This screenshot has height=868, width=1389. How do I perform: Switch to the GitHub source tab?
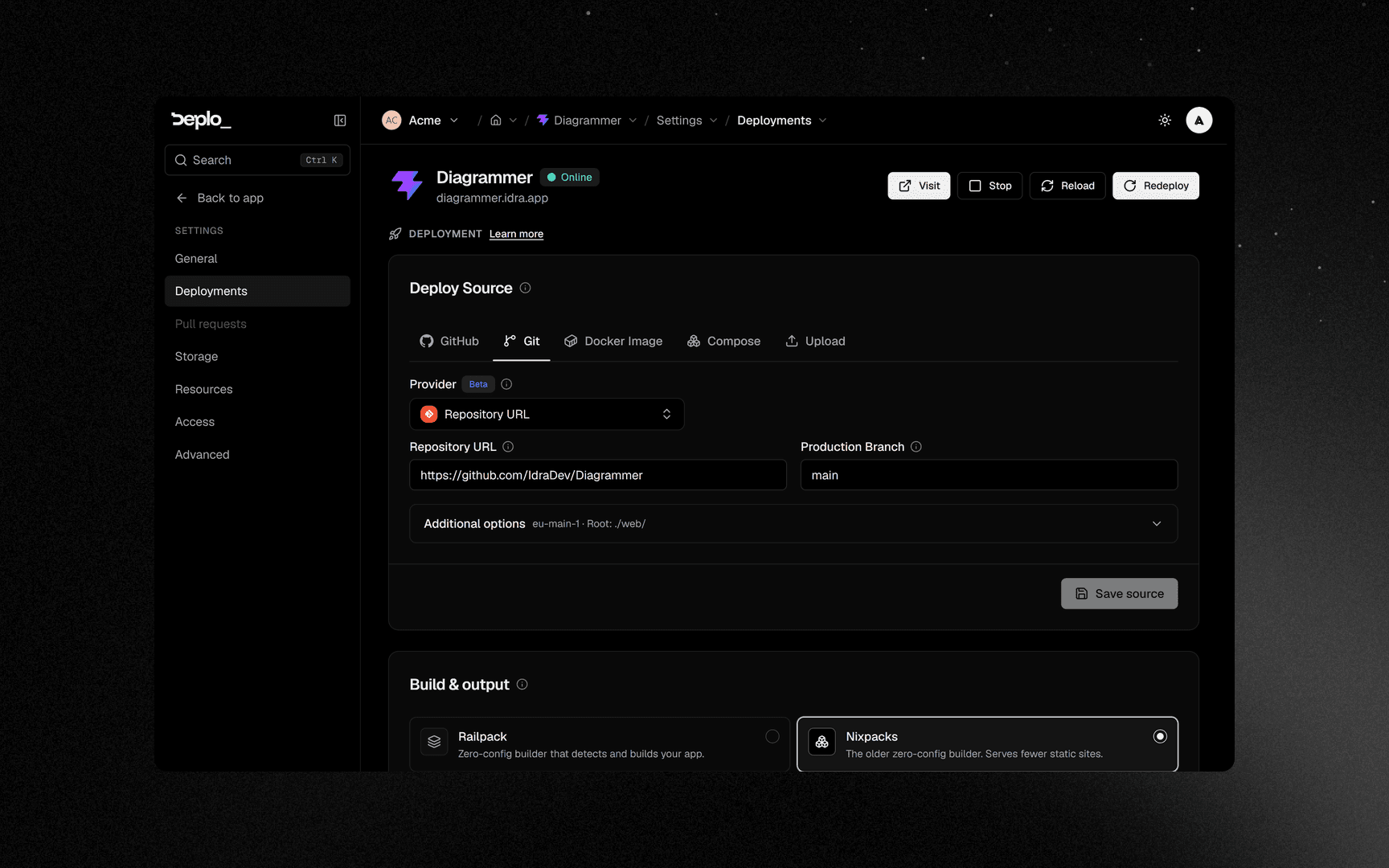[449, 342]
